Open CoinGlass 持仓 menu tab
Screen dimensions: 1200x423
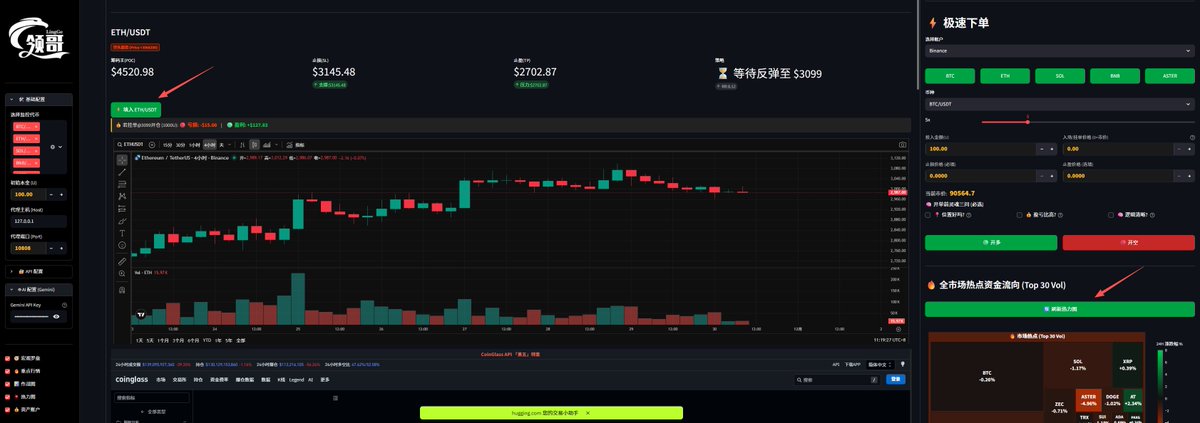click(199, 380)
